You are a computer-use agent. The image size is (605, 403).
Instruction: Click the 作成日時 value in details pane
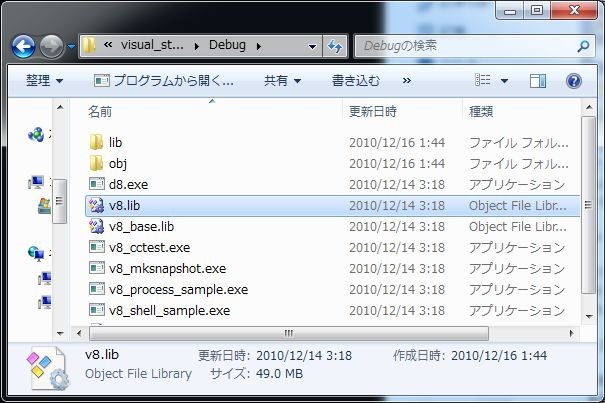pyautogui.click(x=499, y=356)
